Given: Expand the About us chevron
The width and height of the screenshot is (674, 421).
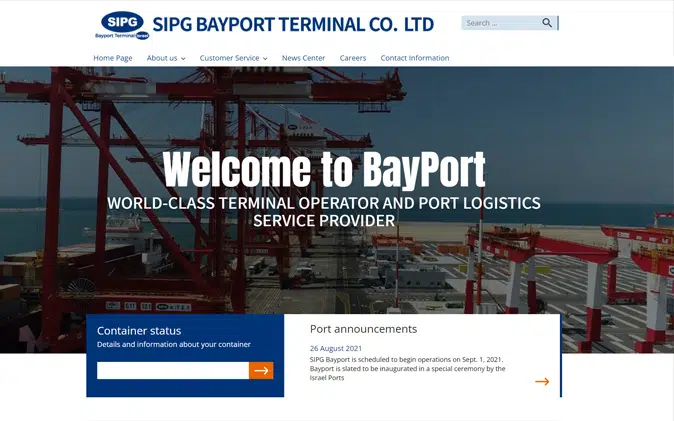Looking at the screenshot, I should click(183, 58).
